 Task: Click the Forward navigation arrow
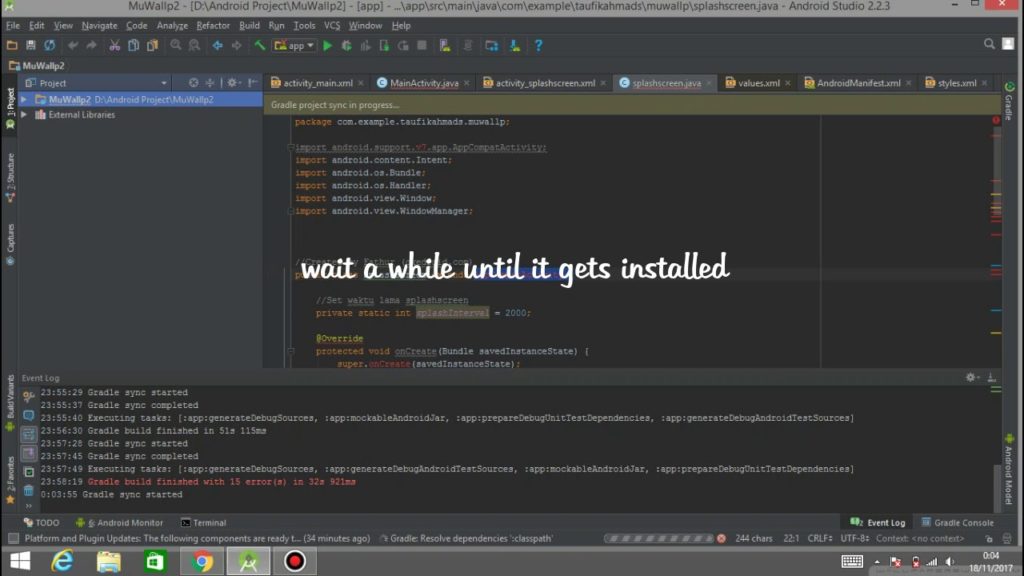(236, 45)
